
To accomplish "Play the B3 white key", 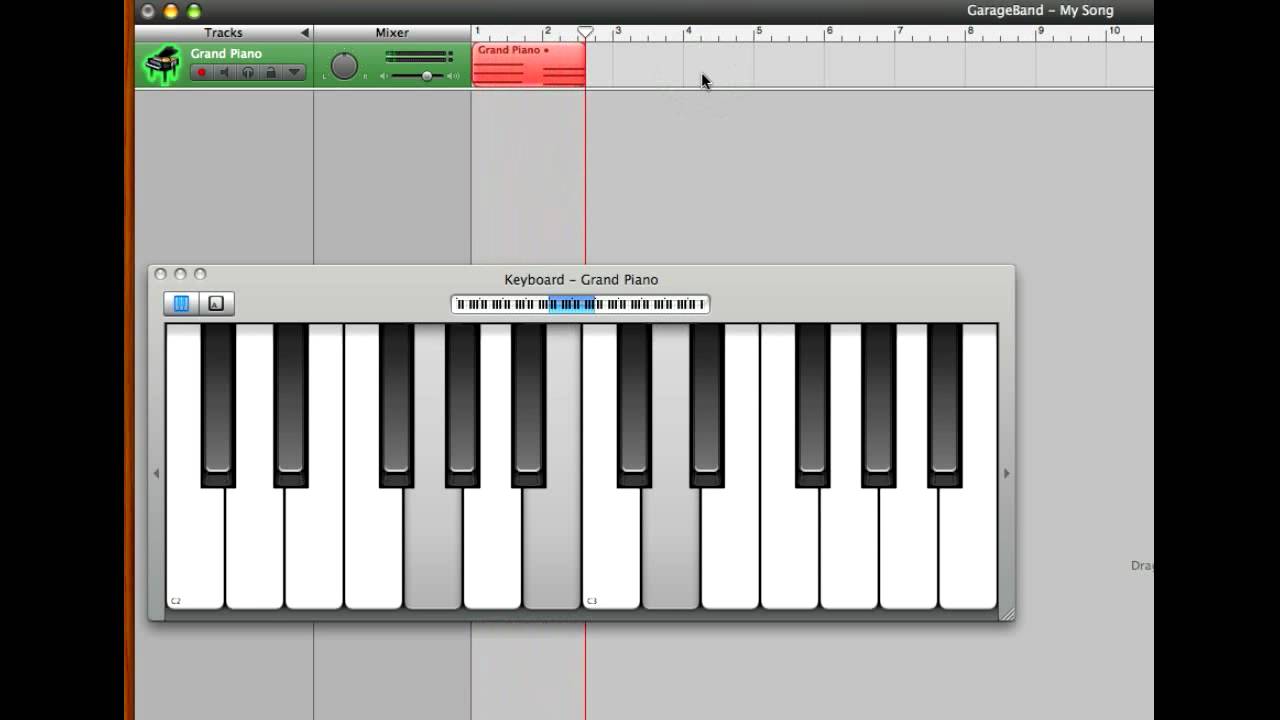I will (x=968, y=550).
